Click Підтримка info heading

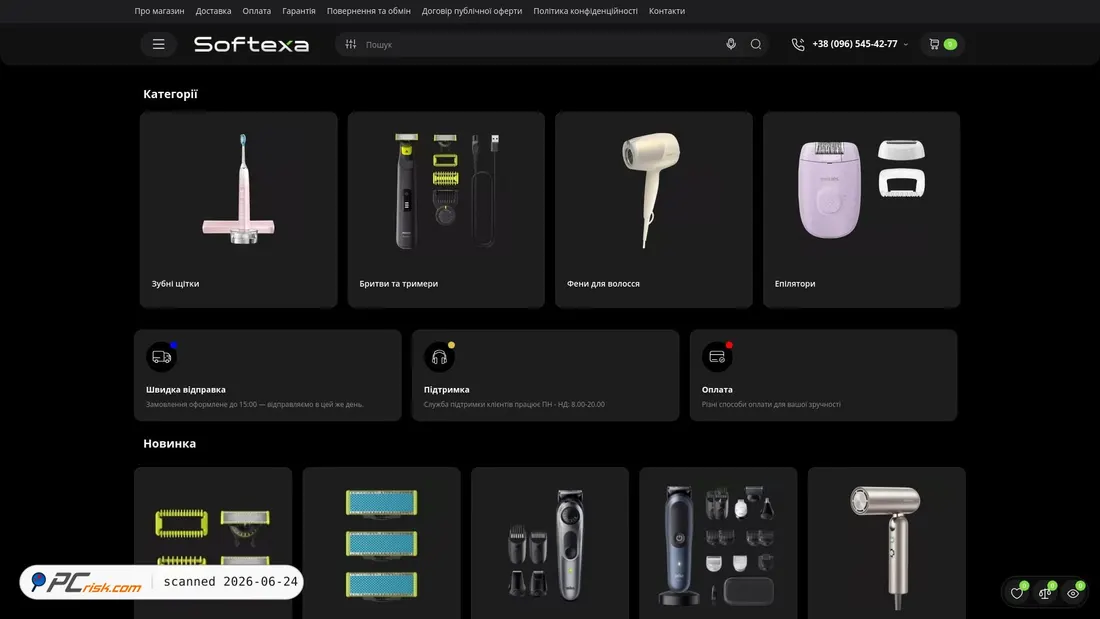pyautogui.click(x=446, y=390)
